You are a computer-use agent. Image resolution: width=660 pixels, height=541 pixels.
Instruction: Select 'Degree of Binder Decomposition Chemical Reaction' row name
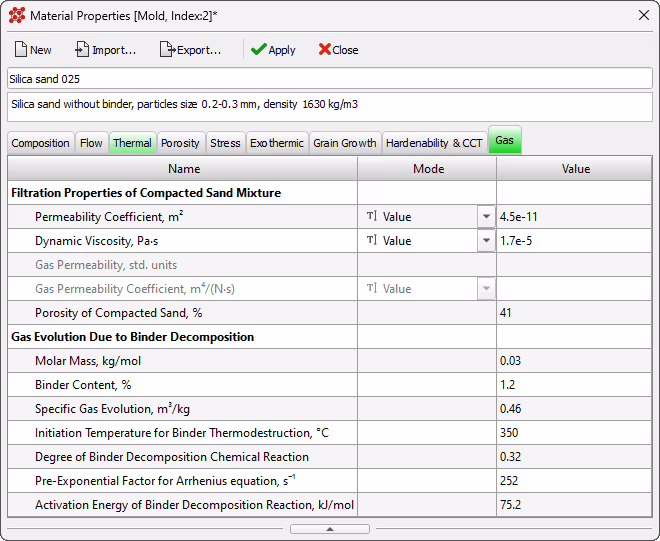click(x=172, y=457)
